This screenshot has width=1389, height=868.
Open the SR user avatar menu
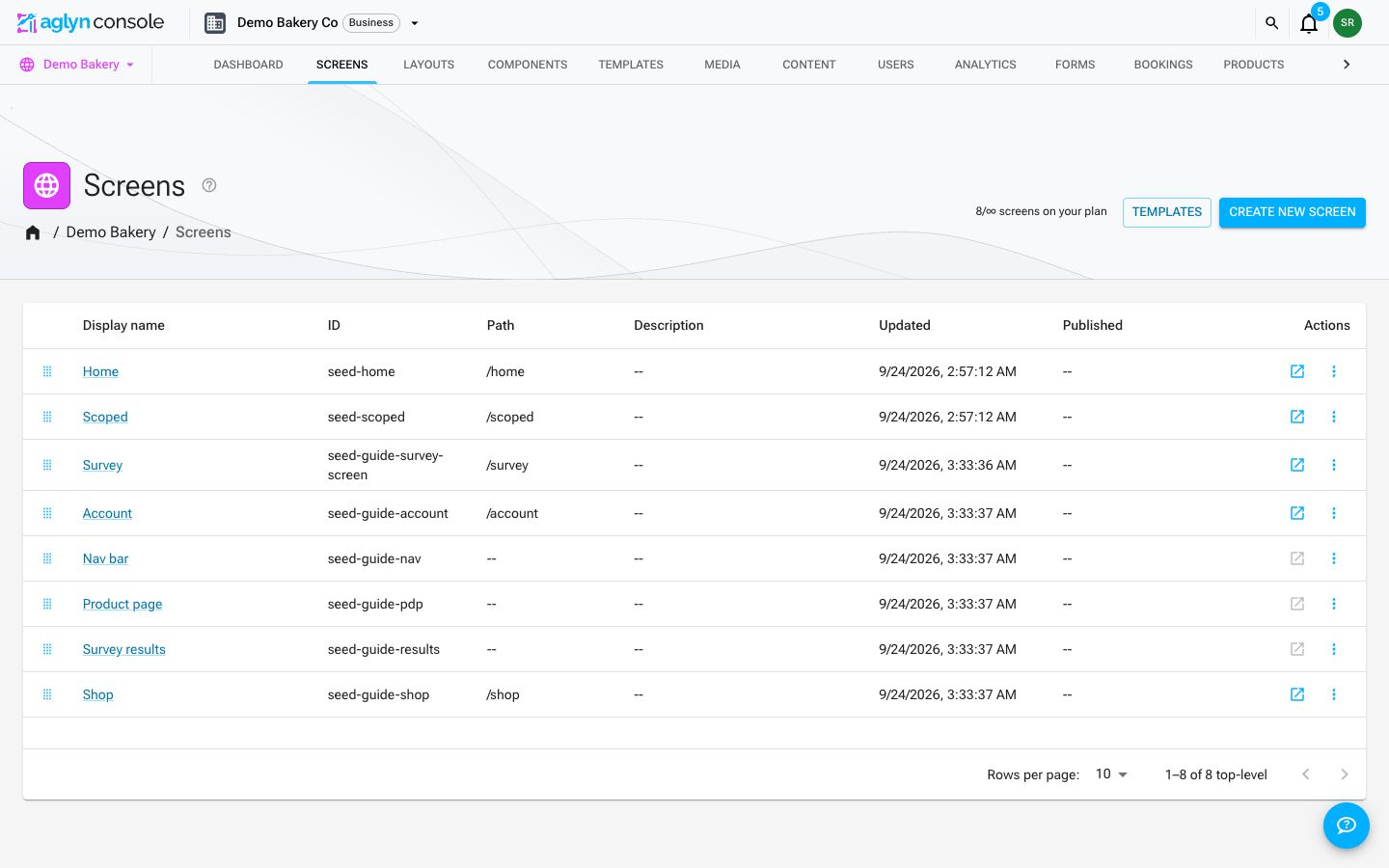pyautogui.click(x=1348, y=23)
